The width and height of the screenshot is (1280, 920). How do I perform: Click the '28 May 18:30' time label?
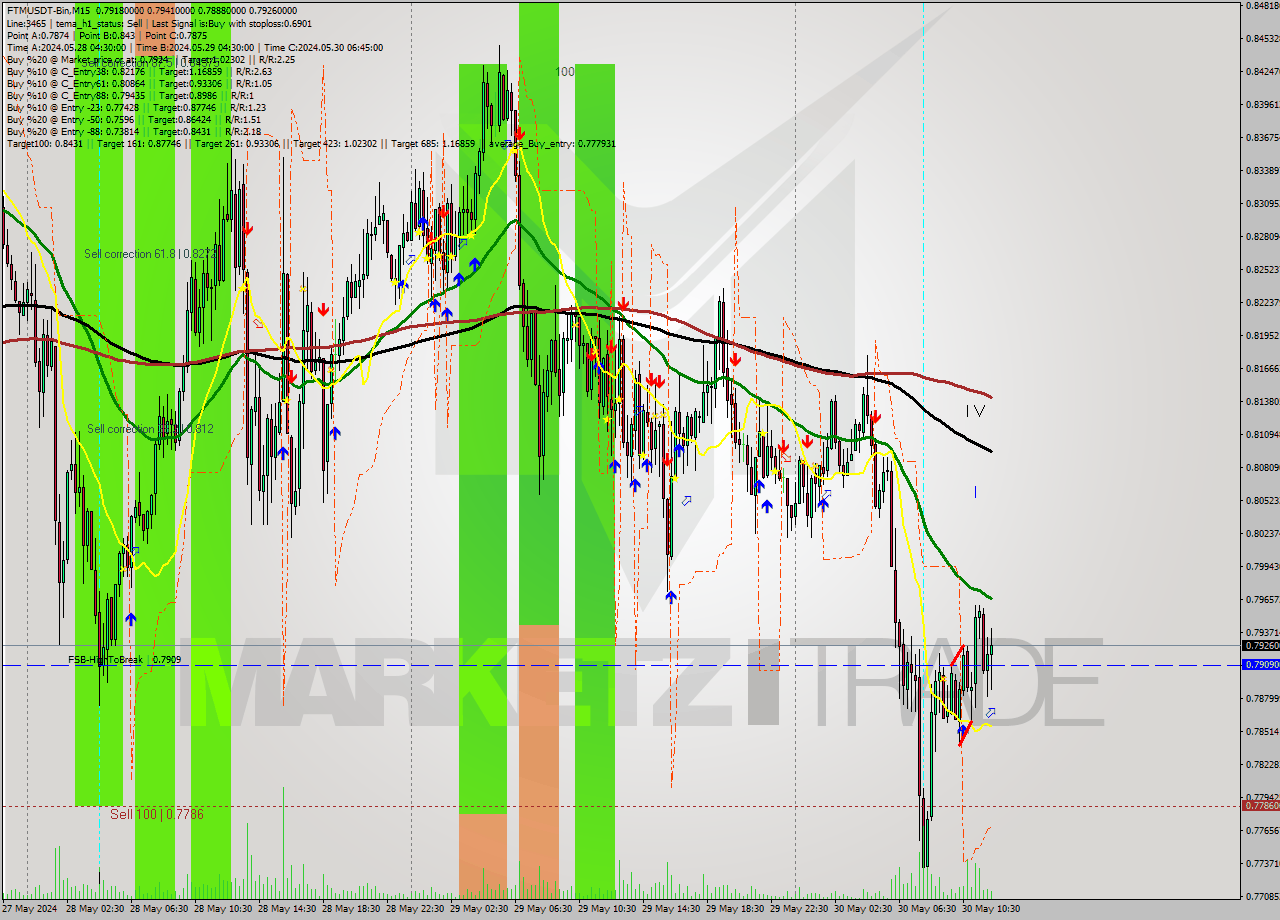coord(351,909)
